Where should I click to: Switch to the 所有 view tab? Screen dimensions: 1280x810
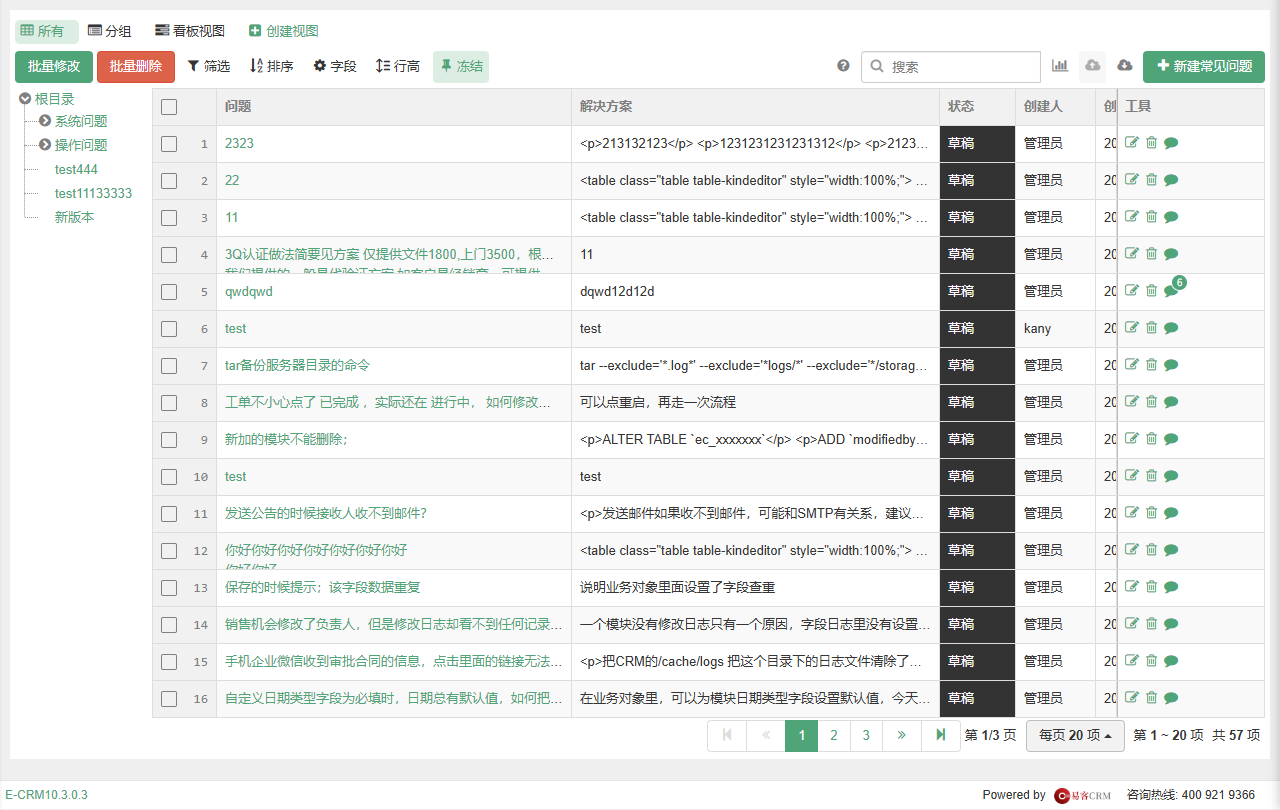pyautogui.click(x=46, y=31)
